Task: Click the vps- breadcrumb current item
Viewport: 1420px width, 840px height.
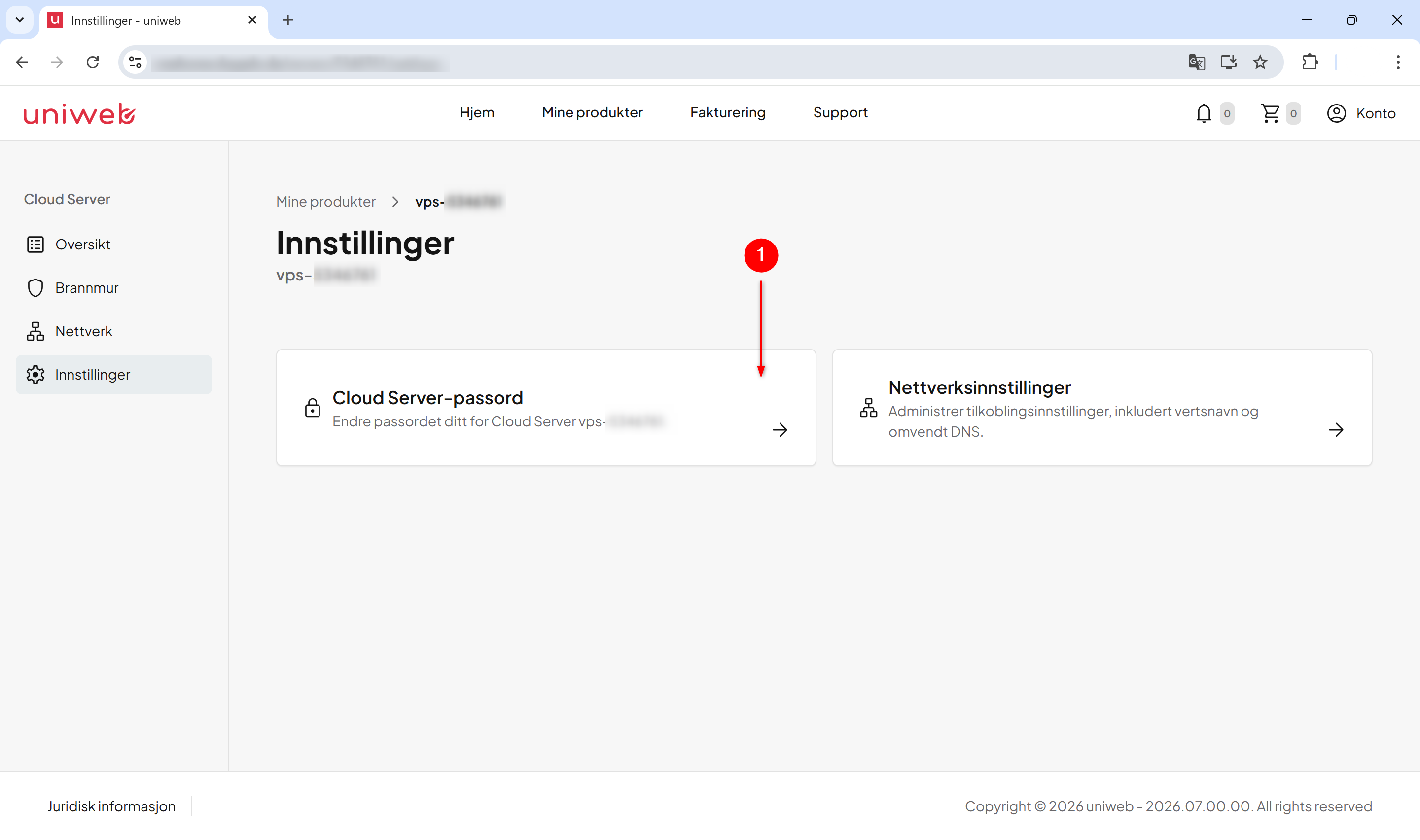Action: [459, 202]
